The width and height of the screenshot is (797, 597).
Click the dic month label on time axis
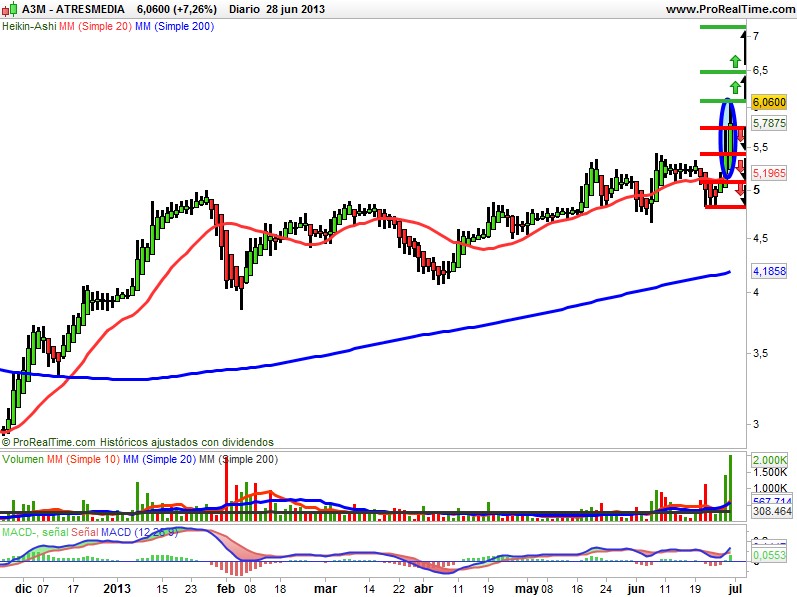(x=23, y=589)
